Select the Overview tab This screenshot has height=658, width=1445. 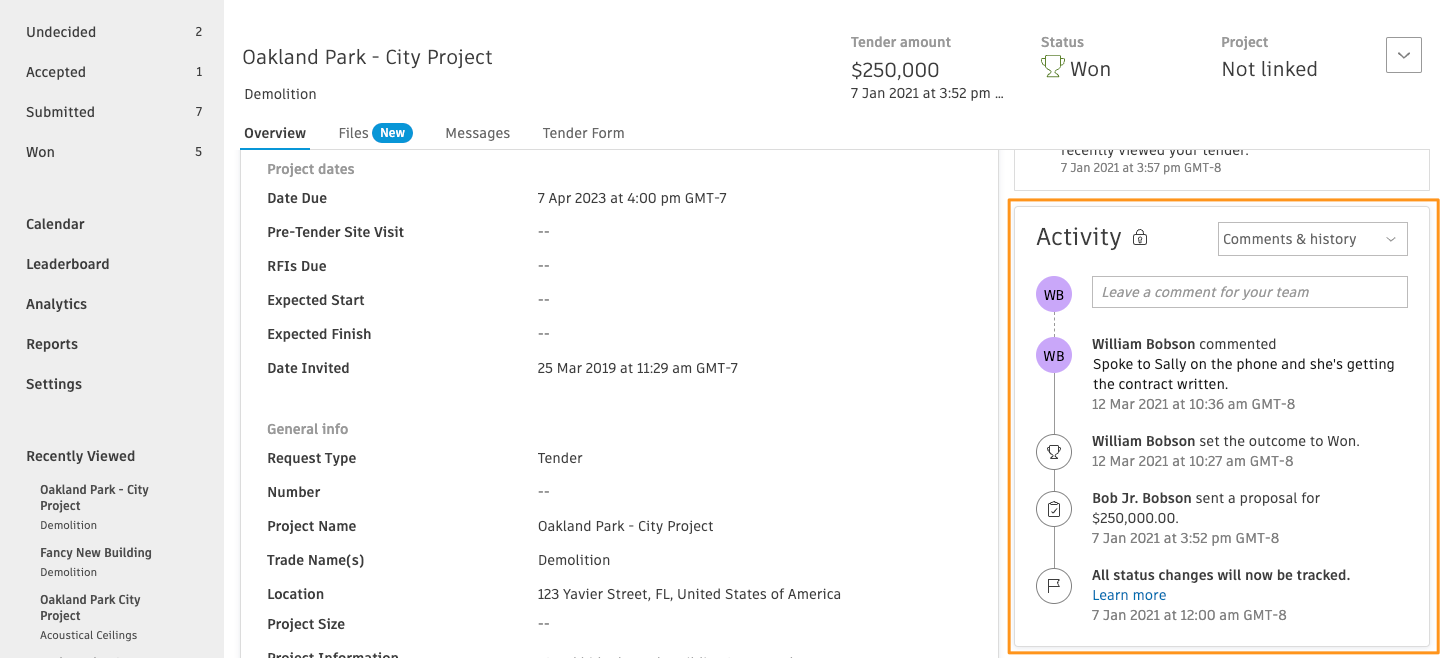coord(275,133)
